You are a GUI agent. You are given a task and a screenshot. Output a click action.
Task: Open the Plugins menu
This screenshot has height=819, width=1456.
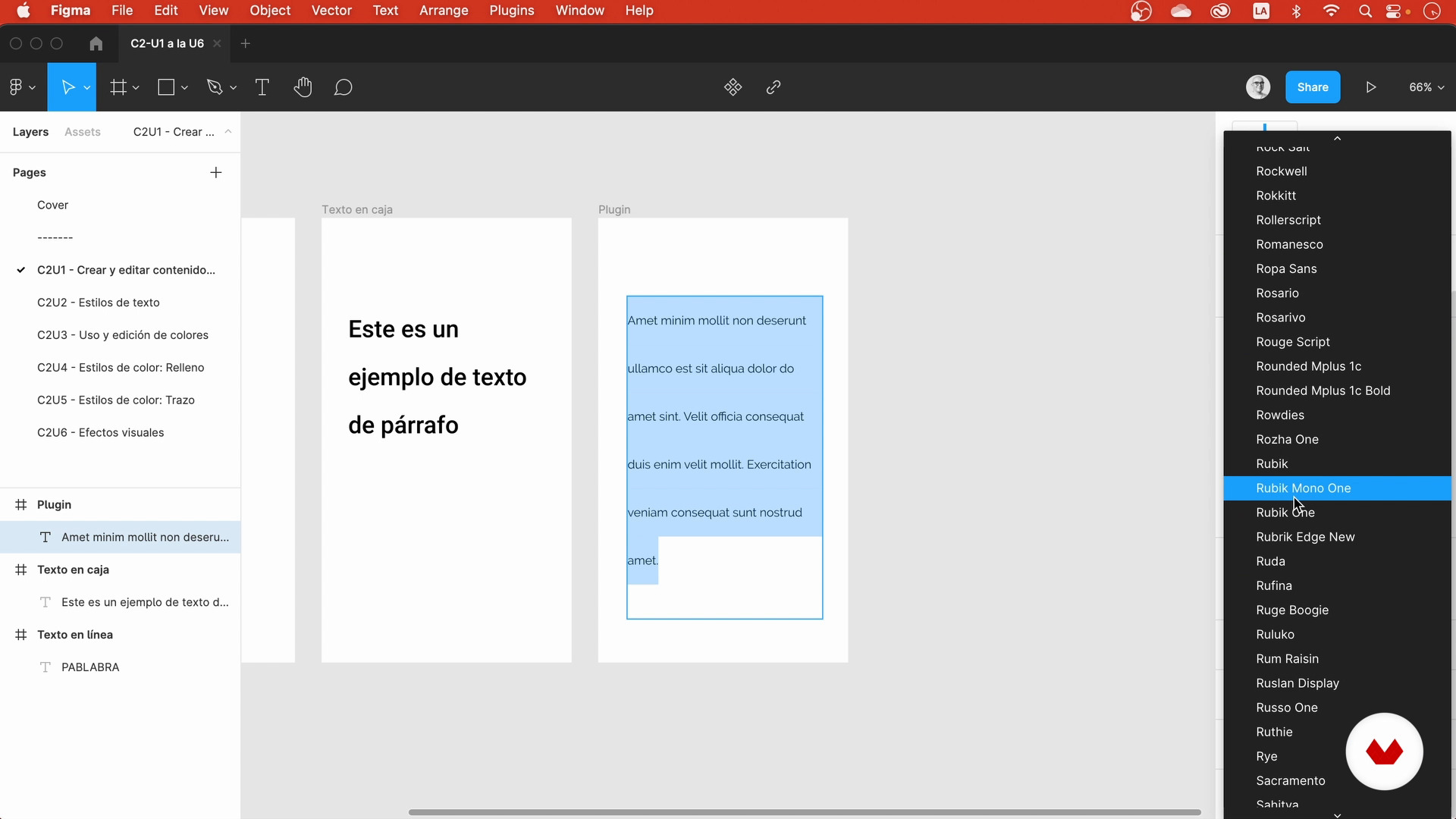coord(512,11)
